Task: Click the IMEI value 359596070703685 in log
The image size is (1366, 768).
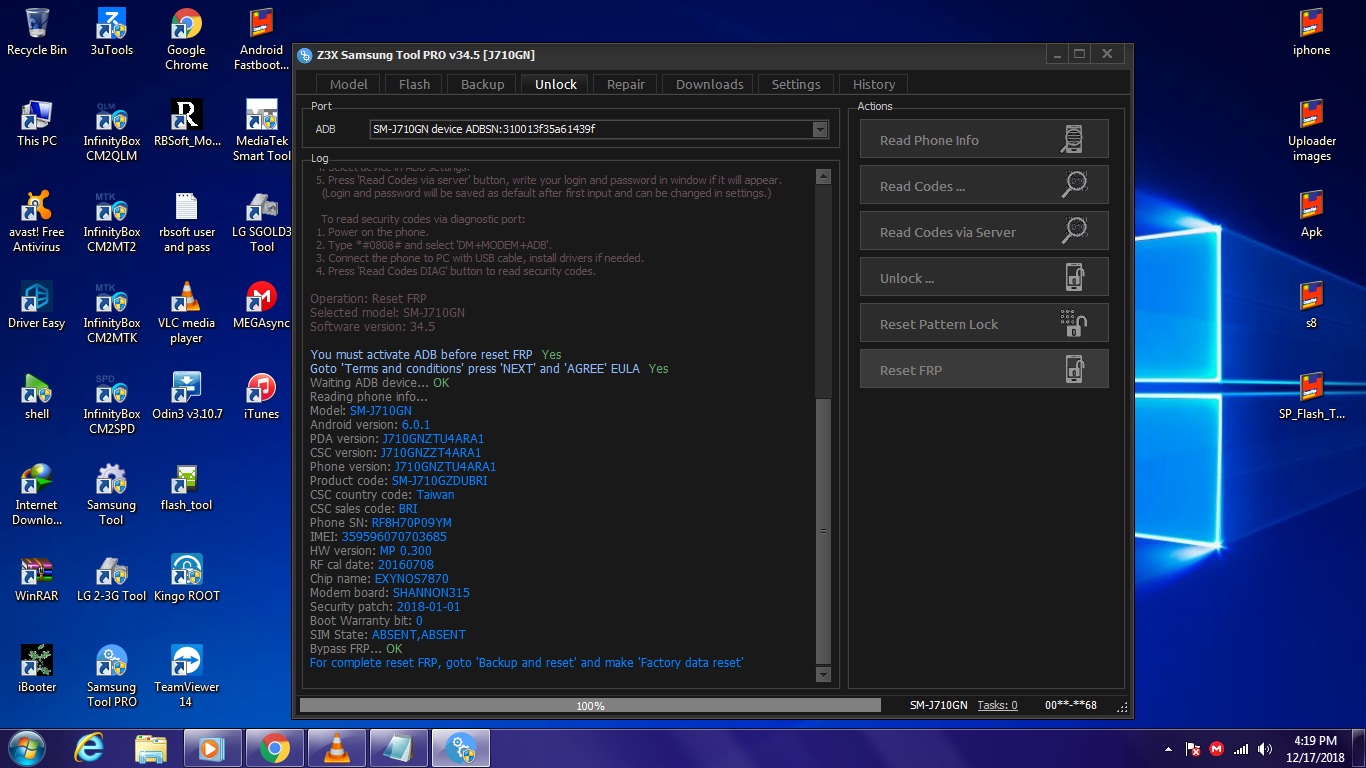Action: click(394, 537)
